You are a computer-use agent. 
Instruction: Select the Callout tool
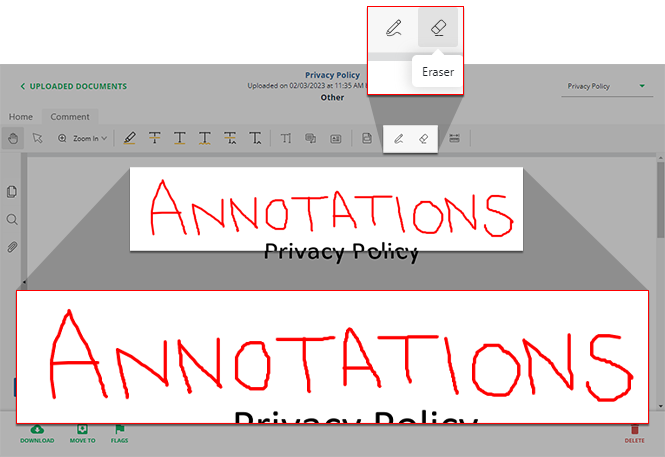(x=311, y=138)
